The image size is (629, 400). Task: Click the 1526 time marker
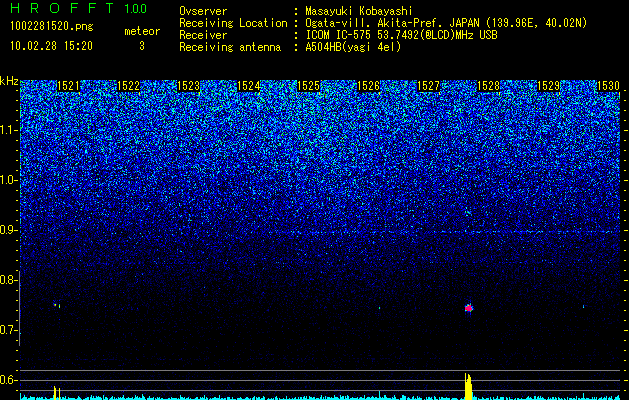(368, 86)
